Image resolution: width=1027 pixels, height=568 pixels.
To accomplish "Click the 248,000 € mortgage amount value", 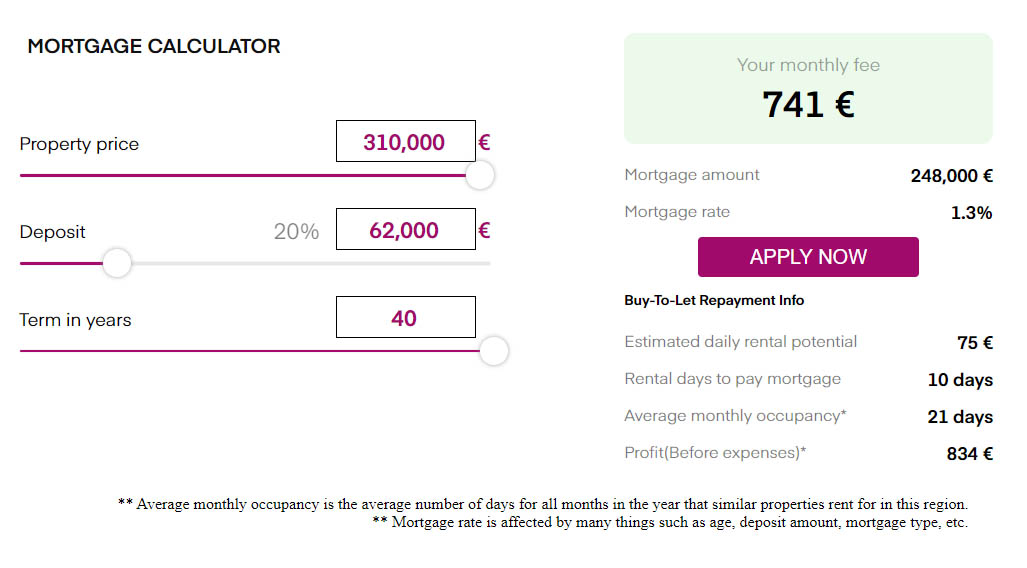I will pos(951,176).
